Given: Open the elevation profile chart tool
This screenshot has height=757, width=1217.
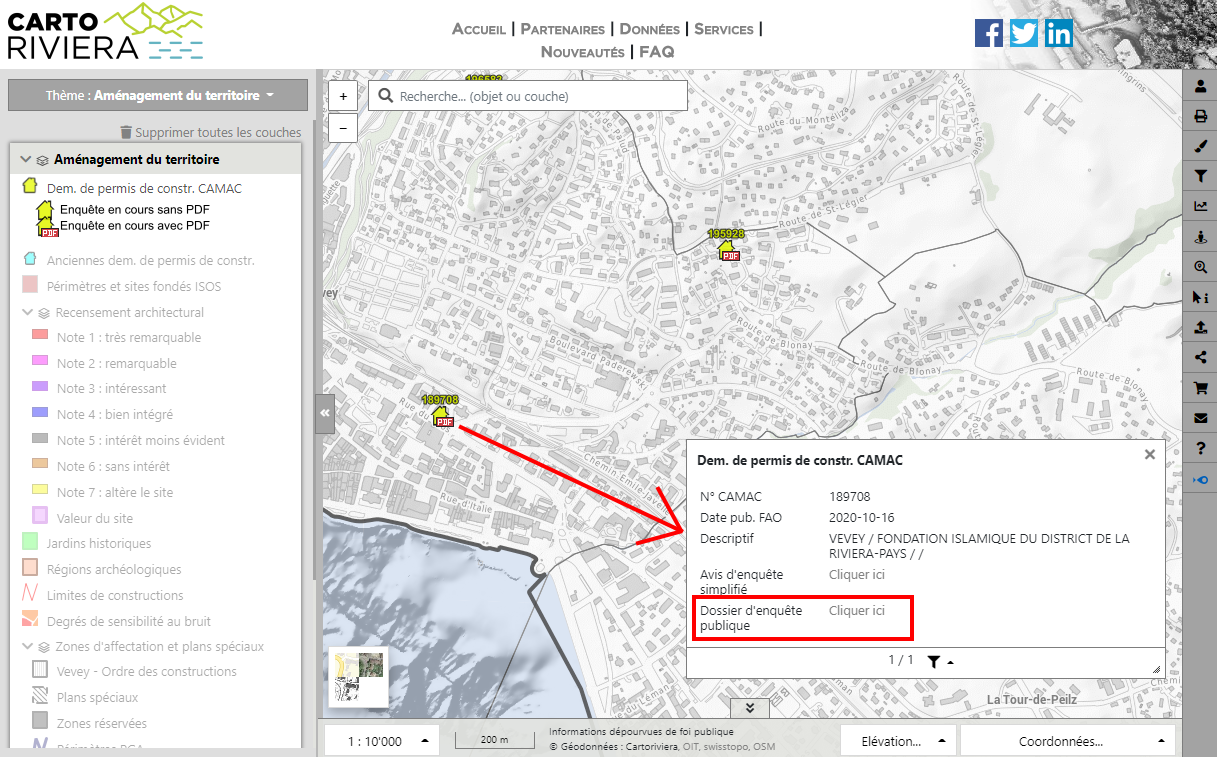Looking at the screenshot, I should [x=1201, y=207].
